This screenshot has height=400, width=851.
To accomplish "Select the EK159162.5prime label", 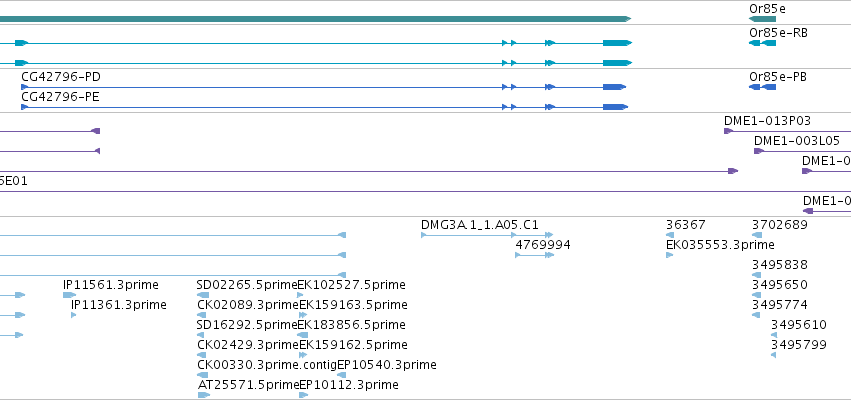I will [x=353, y=345].
